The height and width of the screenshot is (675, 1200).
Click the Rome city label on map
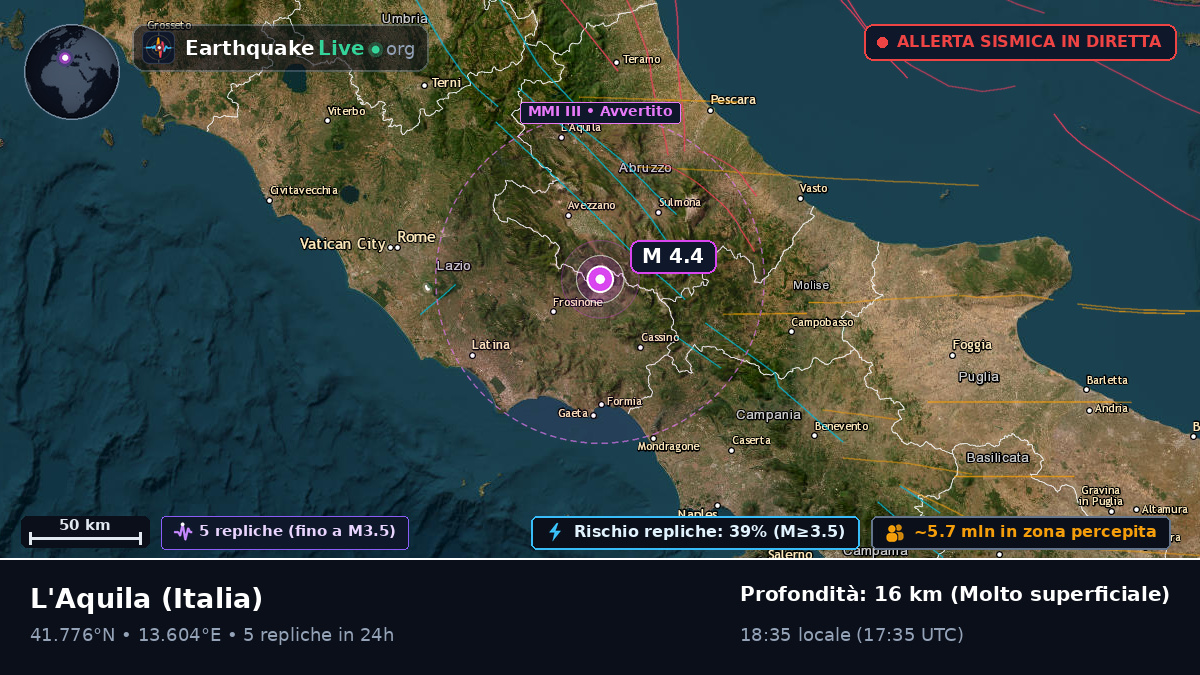tap(416, 237)
